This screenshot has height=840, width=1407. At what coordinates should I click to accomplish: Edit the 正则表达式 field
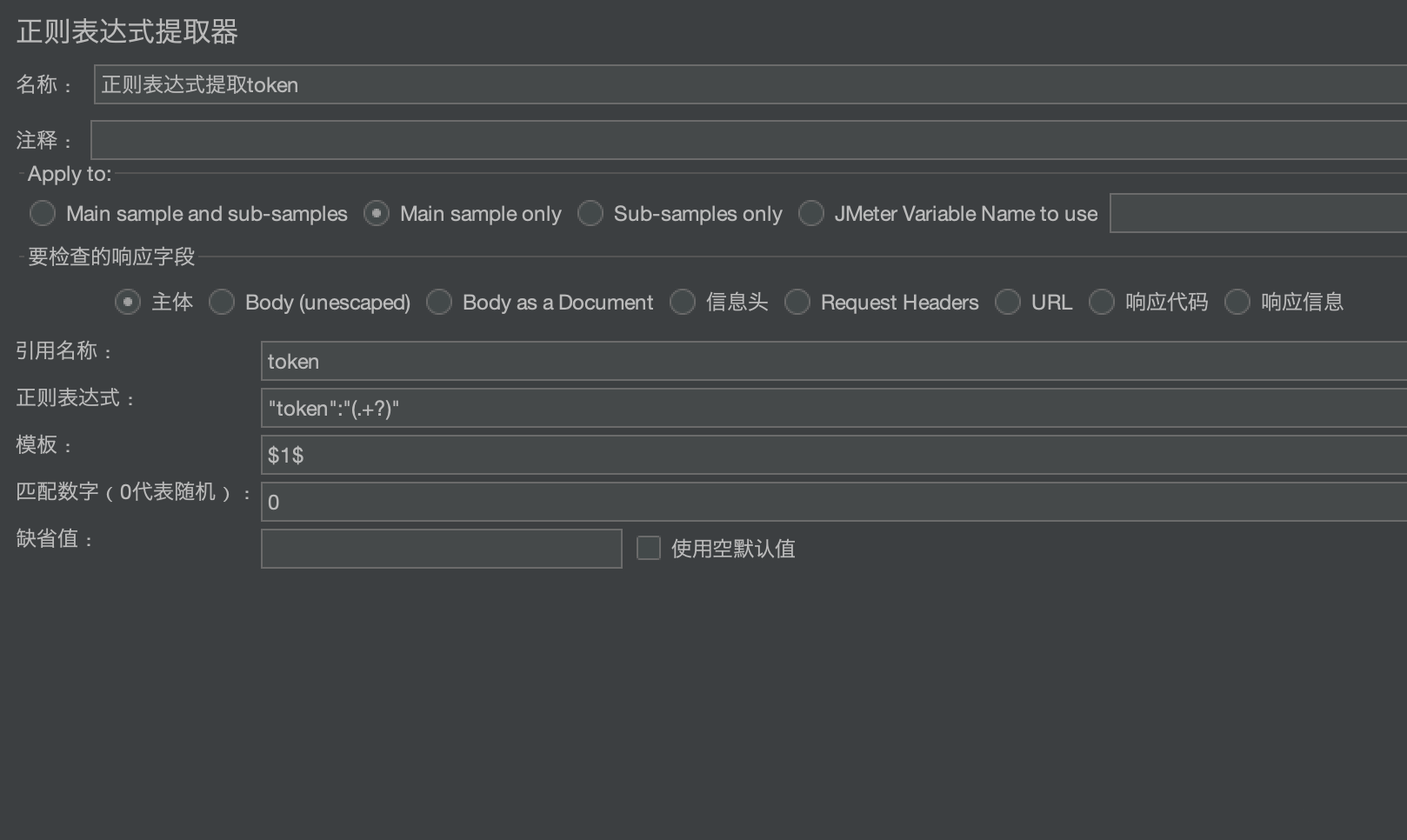(x=833, y=408)
